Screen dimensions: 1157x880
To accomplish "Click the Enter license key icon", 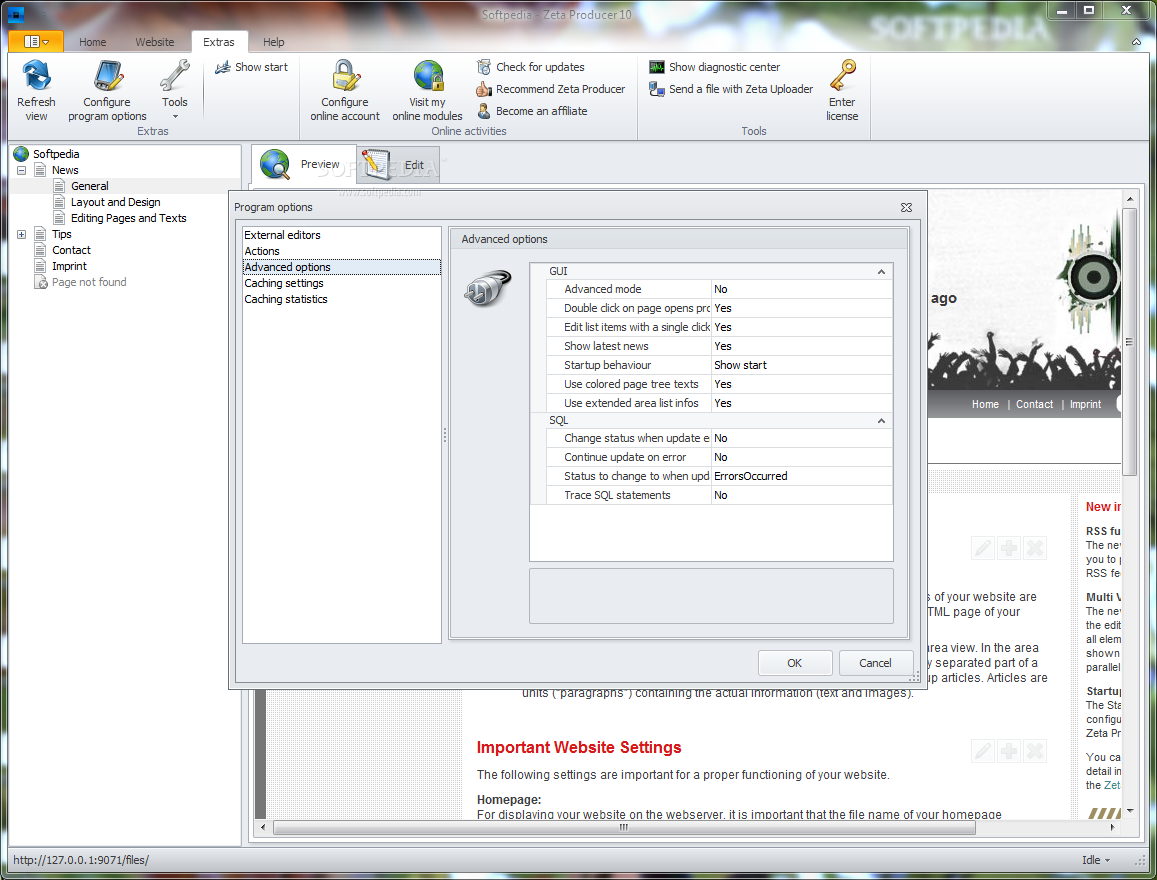I will point(842,76).
